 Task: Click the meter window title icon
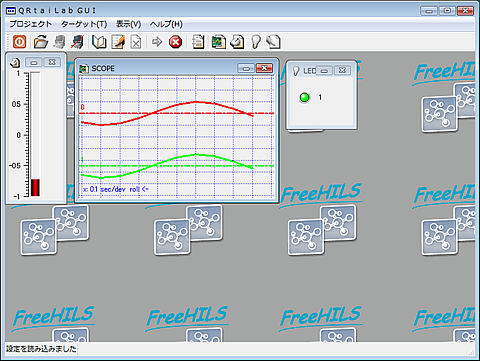tap(15, 62)
